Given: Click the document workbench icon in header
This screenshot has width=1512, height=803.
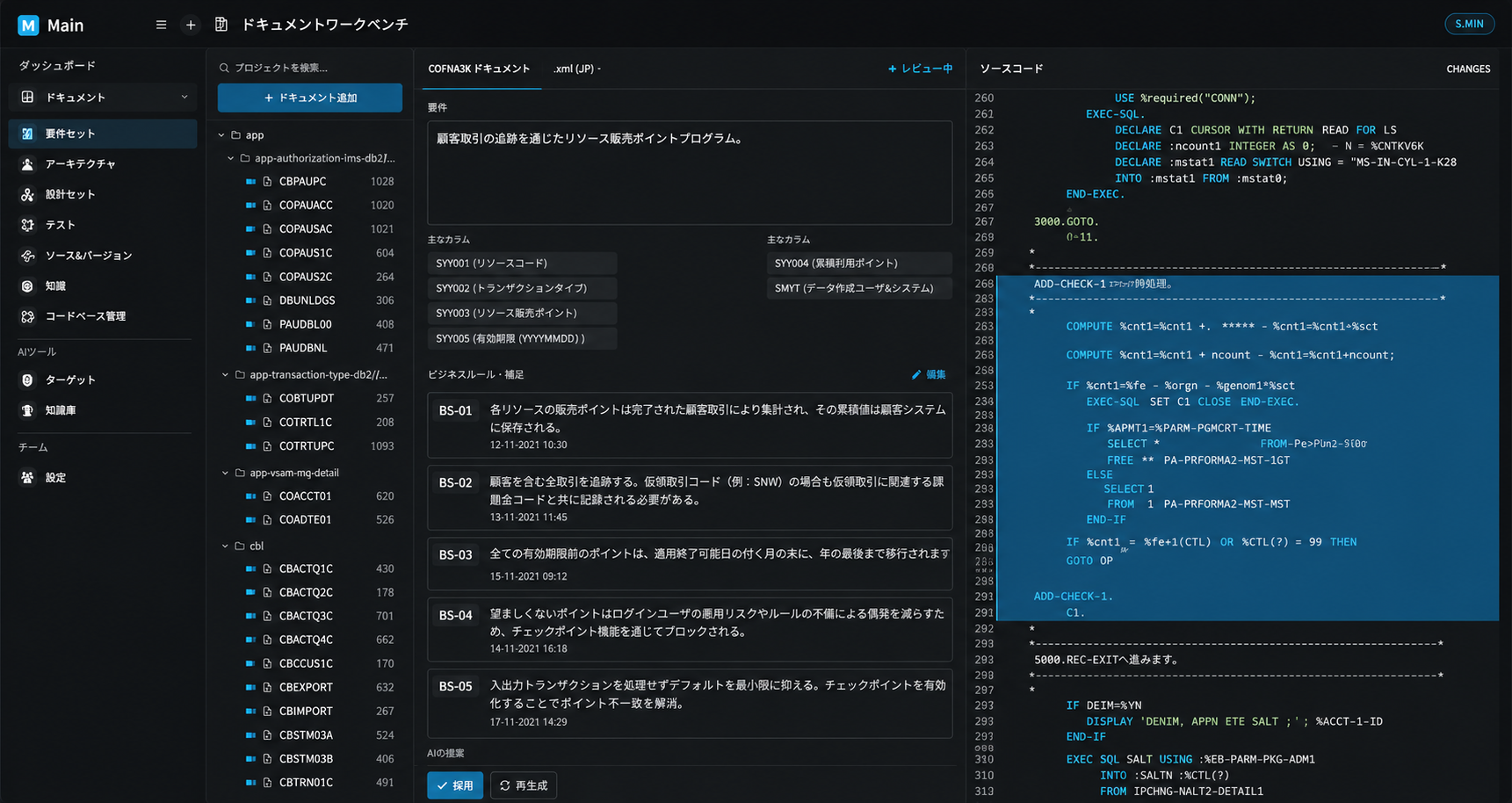Looking at the screenshot, I should coord(221,25).
